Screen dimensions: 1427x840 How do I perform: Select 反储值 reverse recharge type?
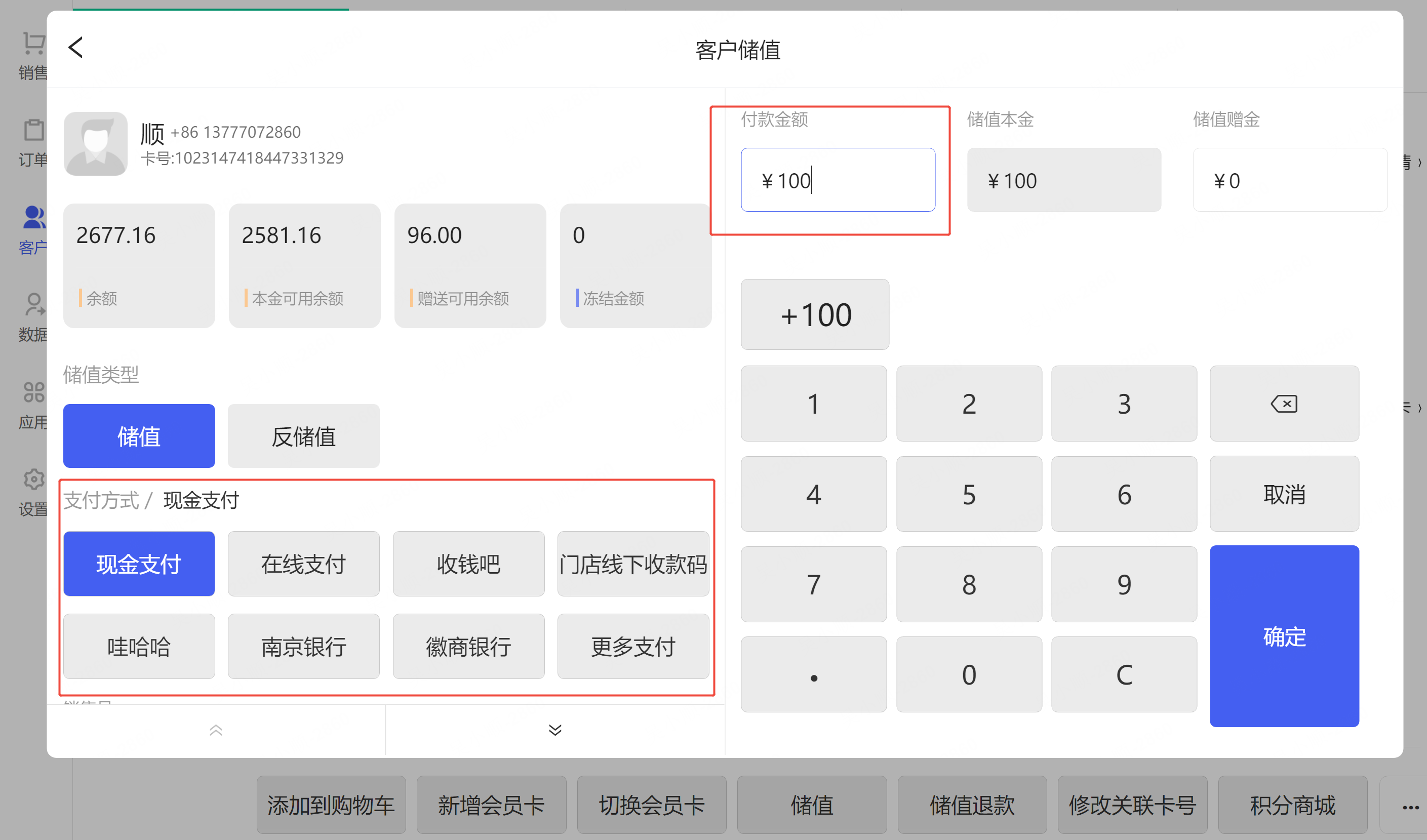coord(303,436)
